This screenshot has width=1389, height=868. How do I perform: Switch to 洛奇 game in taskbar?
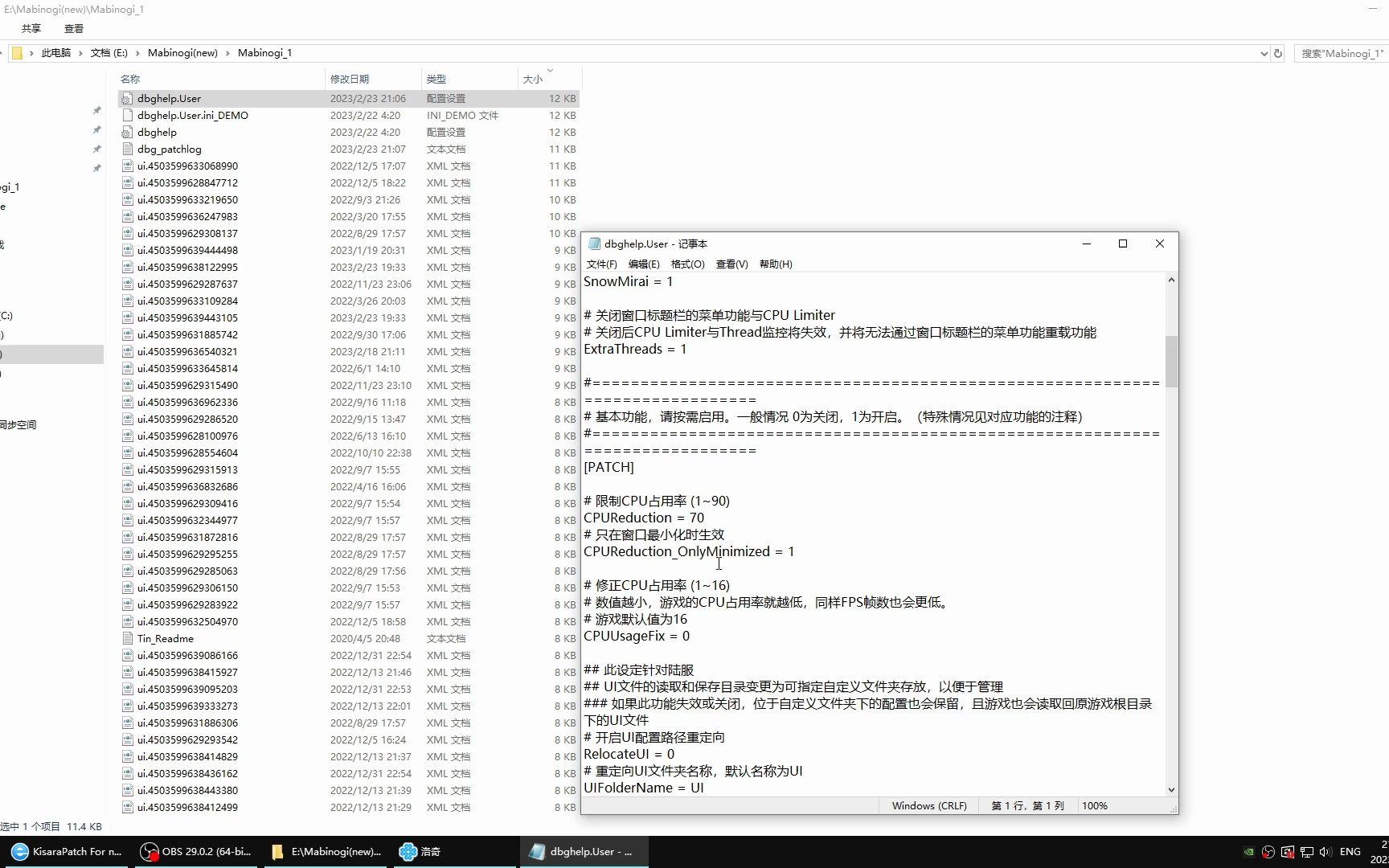tap(456, 851)
